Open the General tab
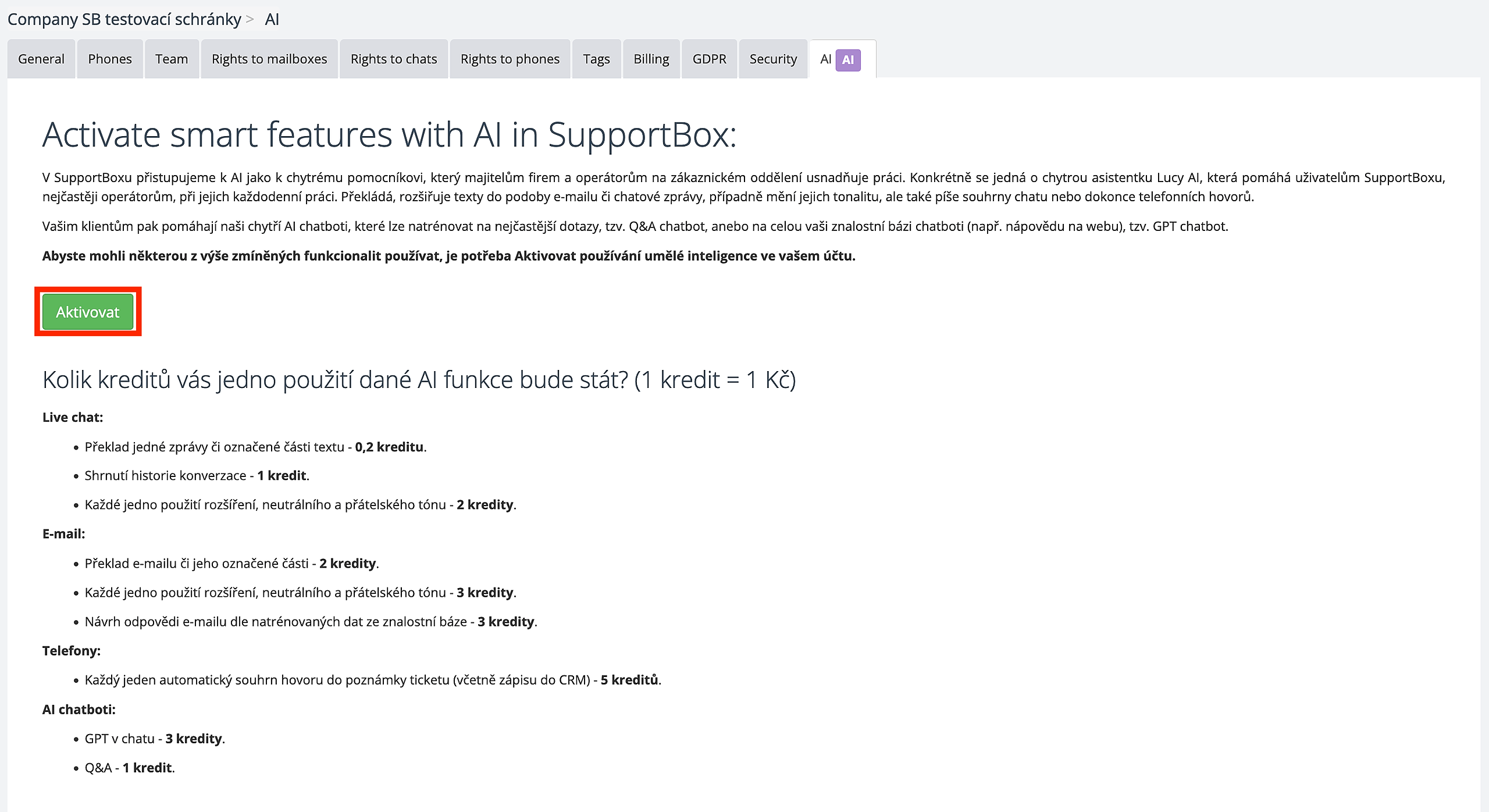The image size is (1489, 812). (x=41, y=59)
